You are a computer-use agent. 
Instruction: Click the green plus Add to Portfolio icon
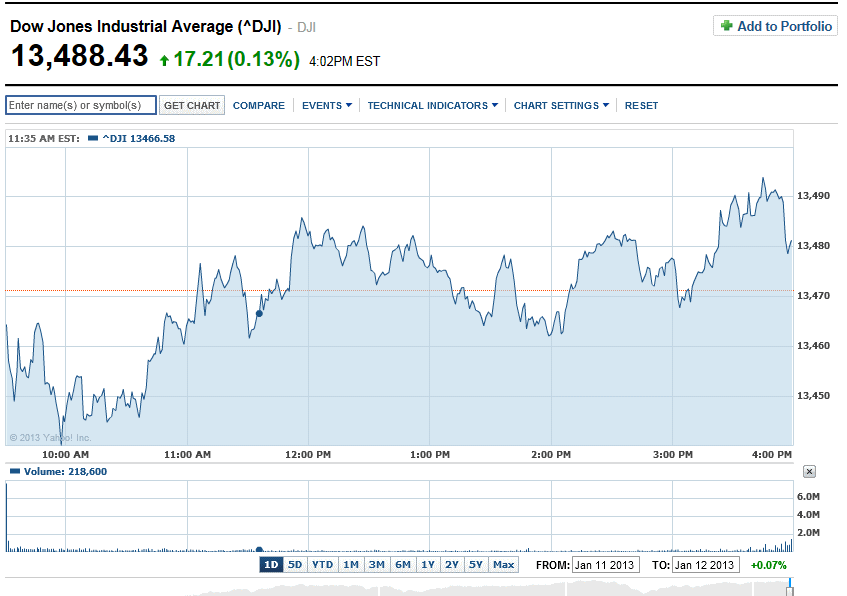tap(726, 26)
